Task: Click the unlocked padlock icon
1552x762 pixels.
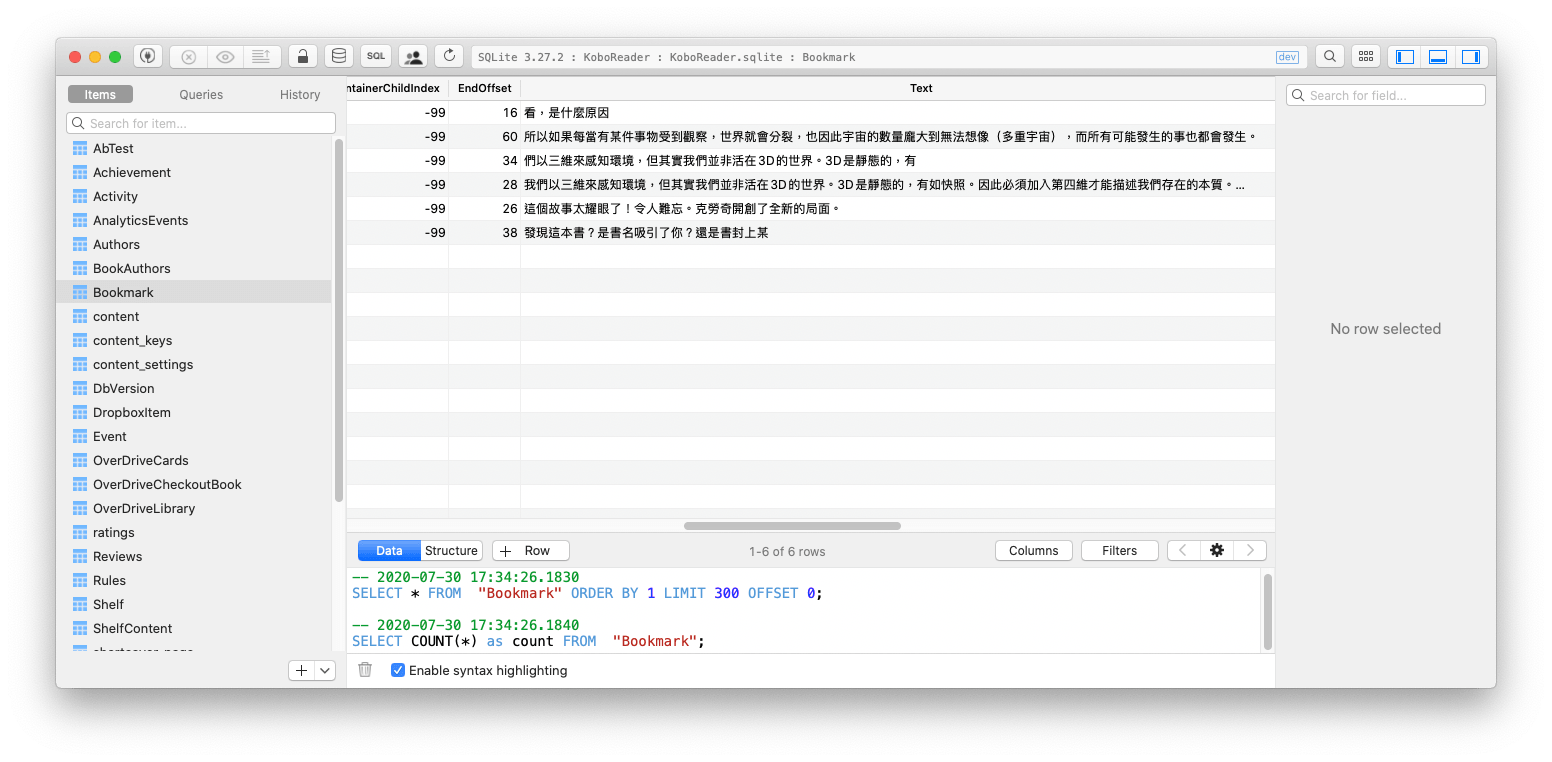Action: click(x=302, y=56)
